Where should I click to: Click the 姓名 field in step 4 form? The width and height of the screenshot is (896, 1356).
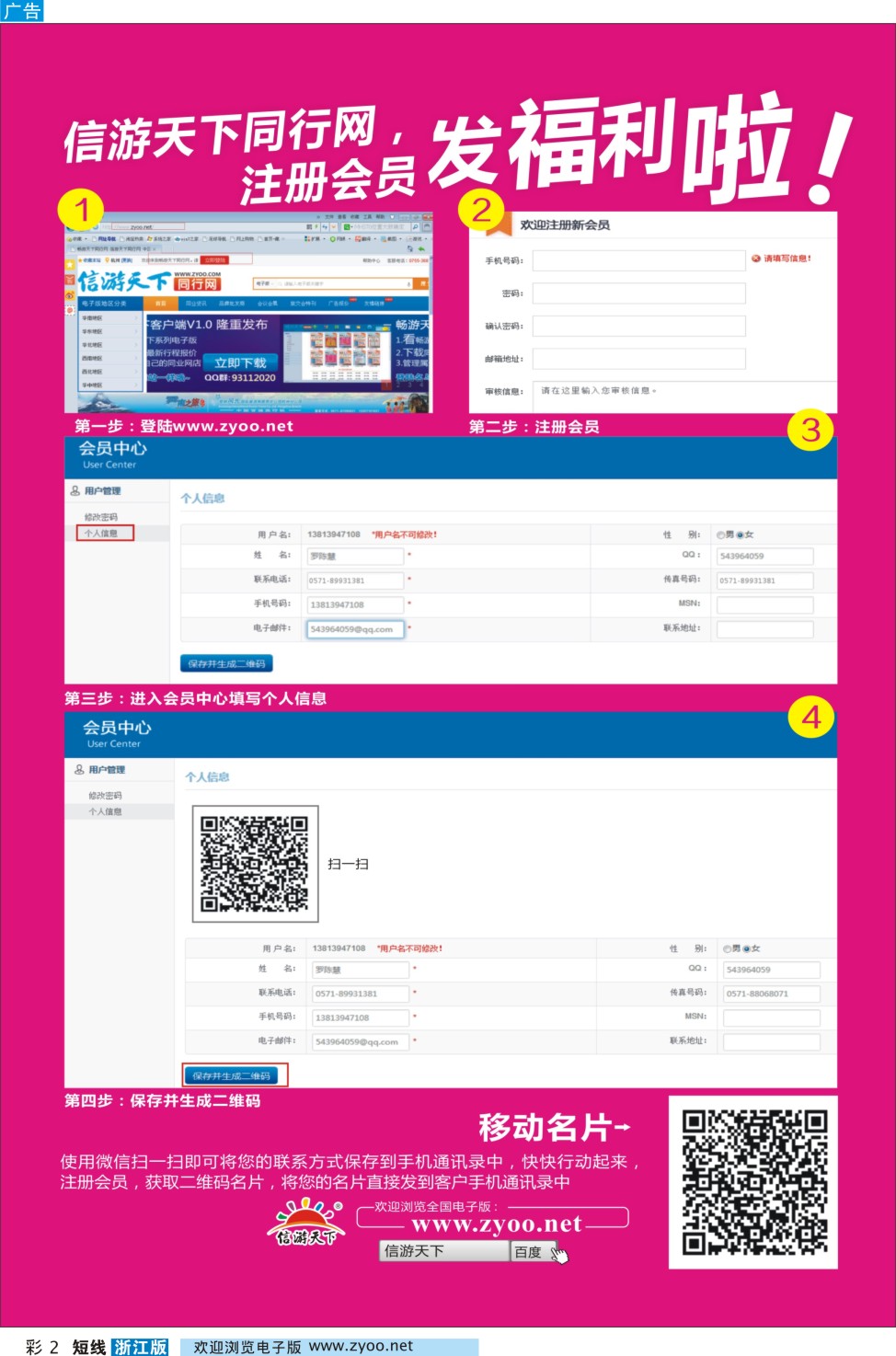361,970
